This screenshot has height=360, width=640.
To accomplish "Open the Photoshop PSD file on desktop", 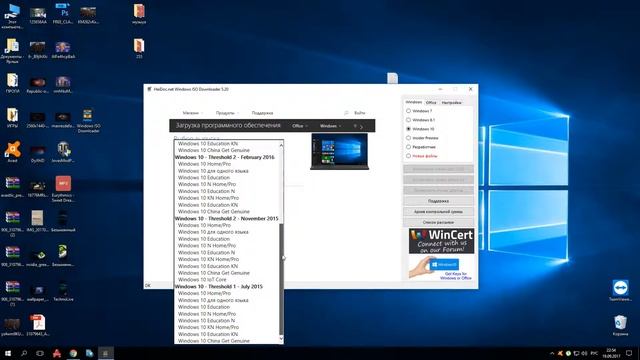I will pyautogui.click(x=63, y=14).
